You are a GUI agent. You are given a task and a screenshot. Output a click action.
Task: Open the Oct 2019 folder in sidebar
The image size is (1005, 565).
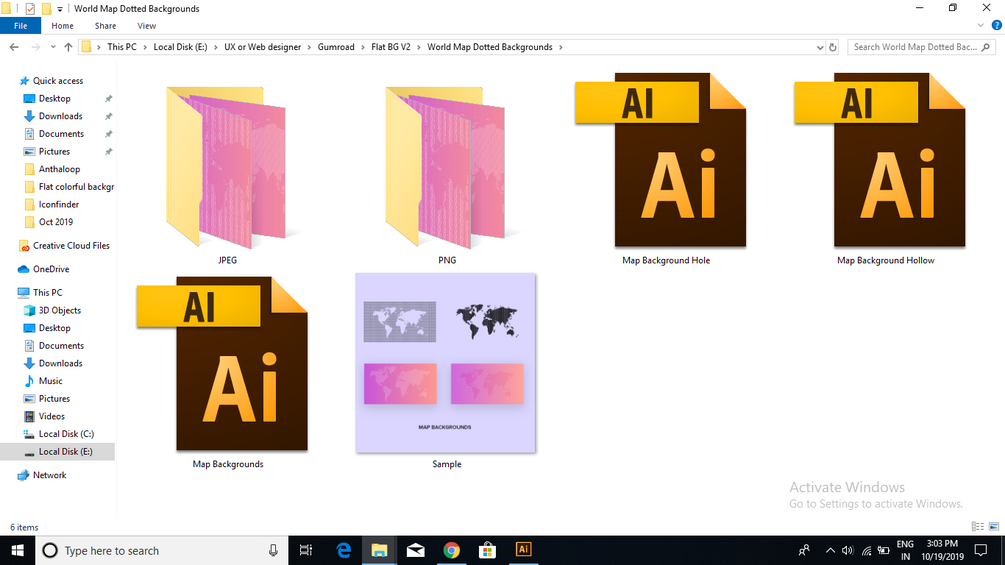point(55,222)
